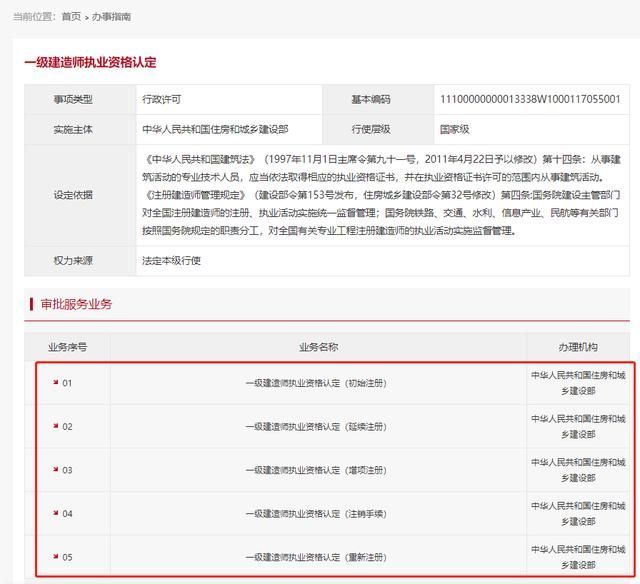Select the page title 一级建造师执业资格认定

(x=90, y=62)
